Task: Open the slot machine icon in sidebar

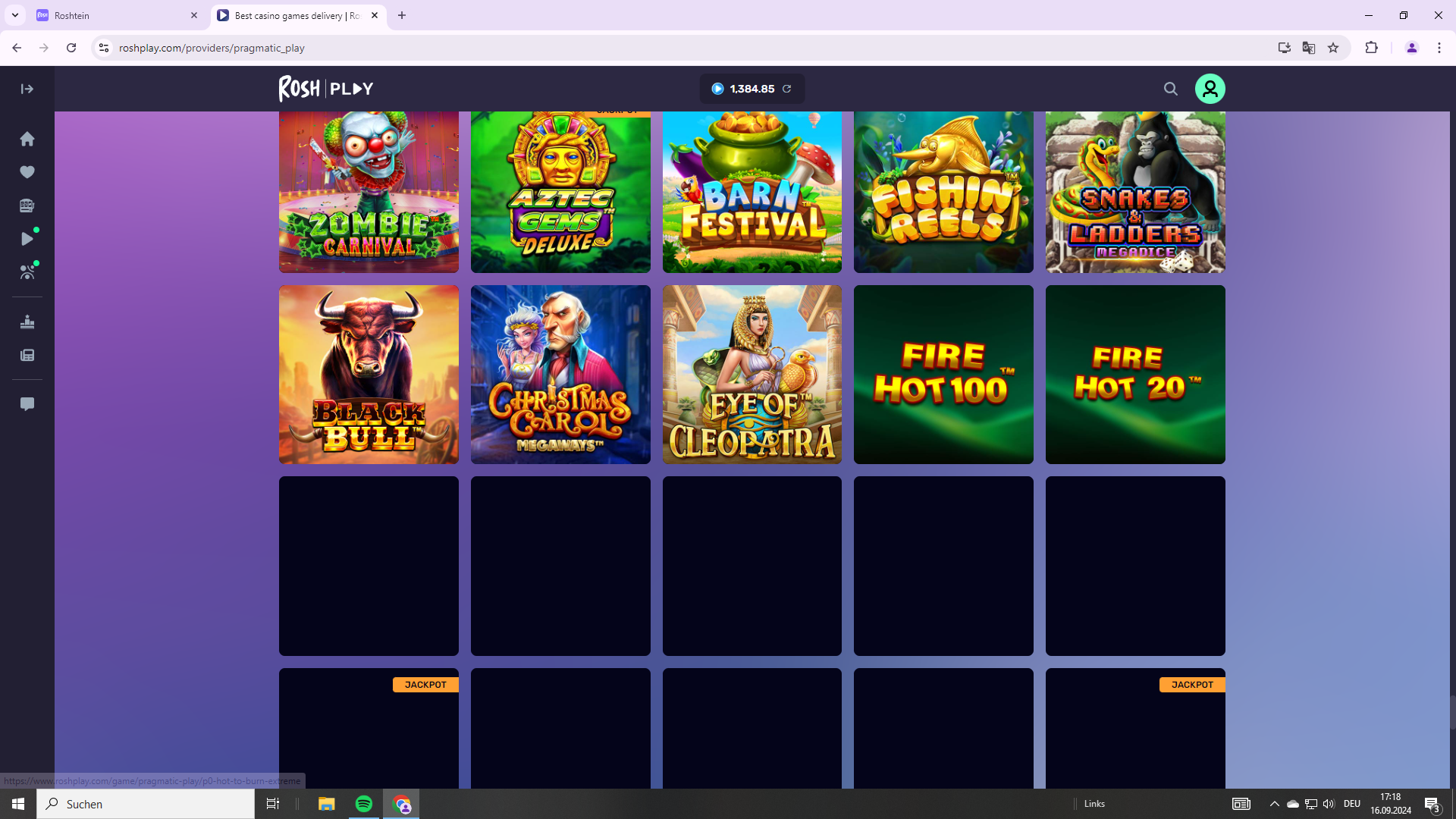Action: point(27,206)
